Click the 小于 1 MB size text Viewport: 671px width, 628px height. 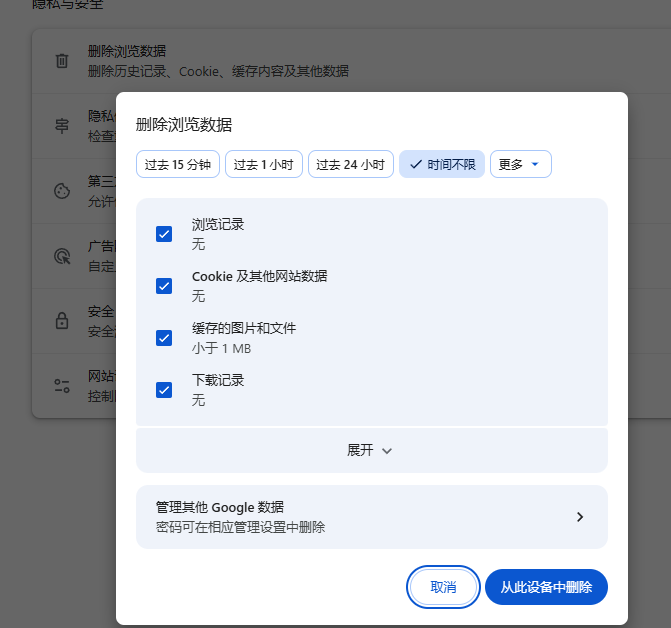221,348
